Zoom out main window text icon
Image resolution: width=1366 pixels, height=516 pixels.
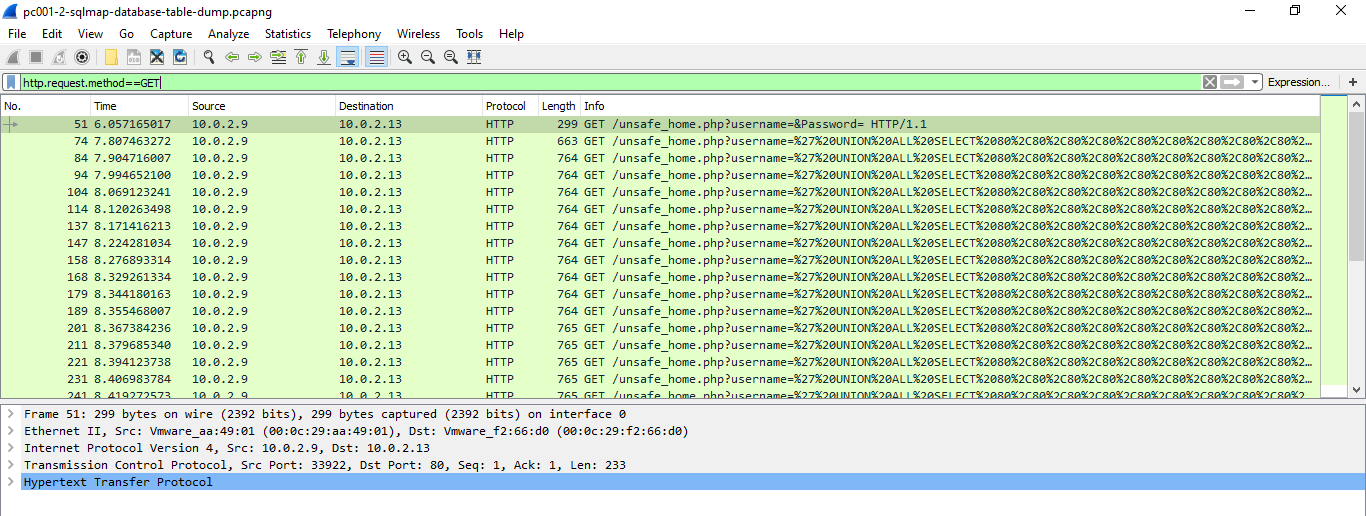pyautogui.click(x=428, y=57)
